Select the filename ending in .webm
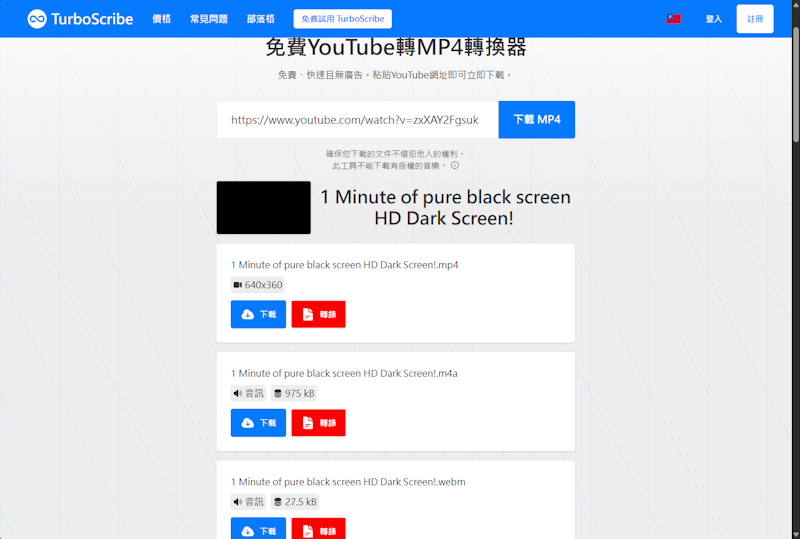Screen dimensions: 800x539 [348, 482]
